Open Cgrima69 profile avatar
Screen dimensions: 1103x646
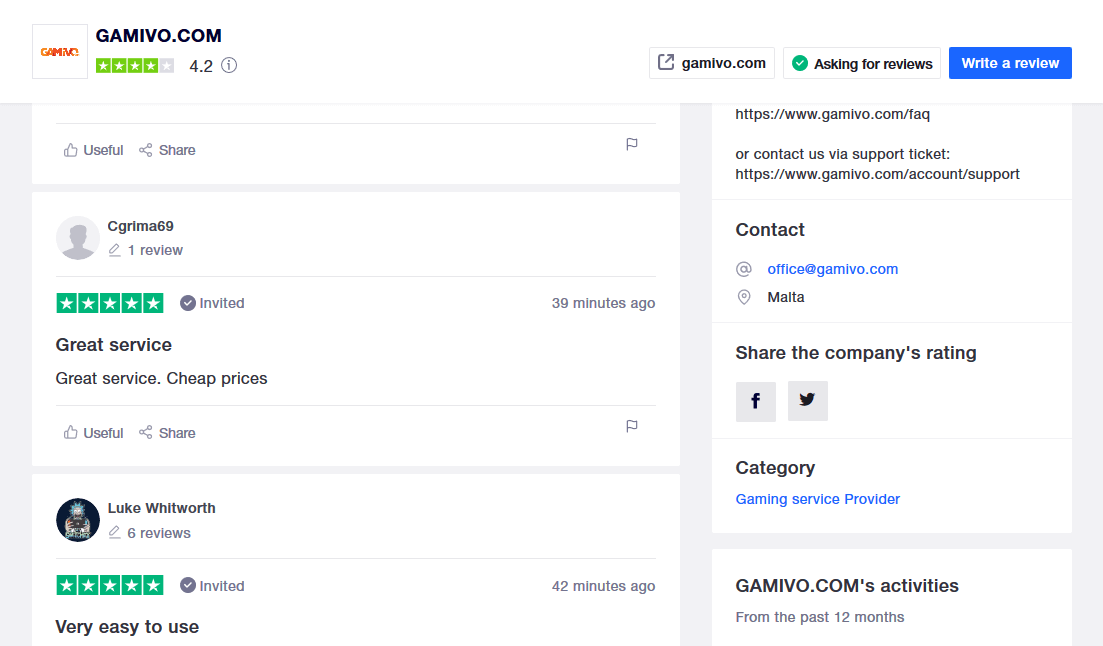(x=78, y=238)
